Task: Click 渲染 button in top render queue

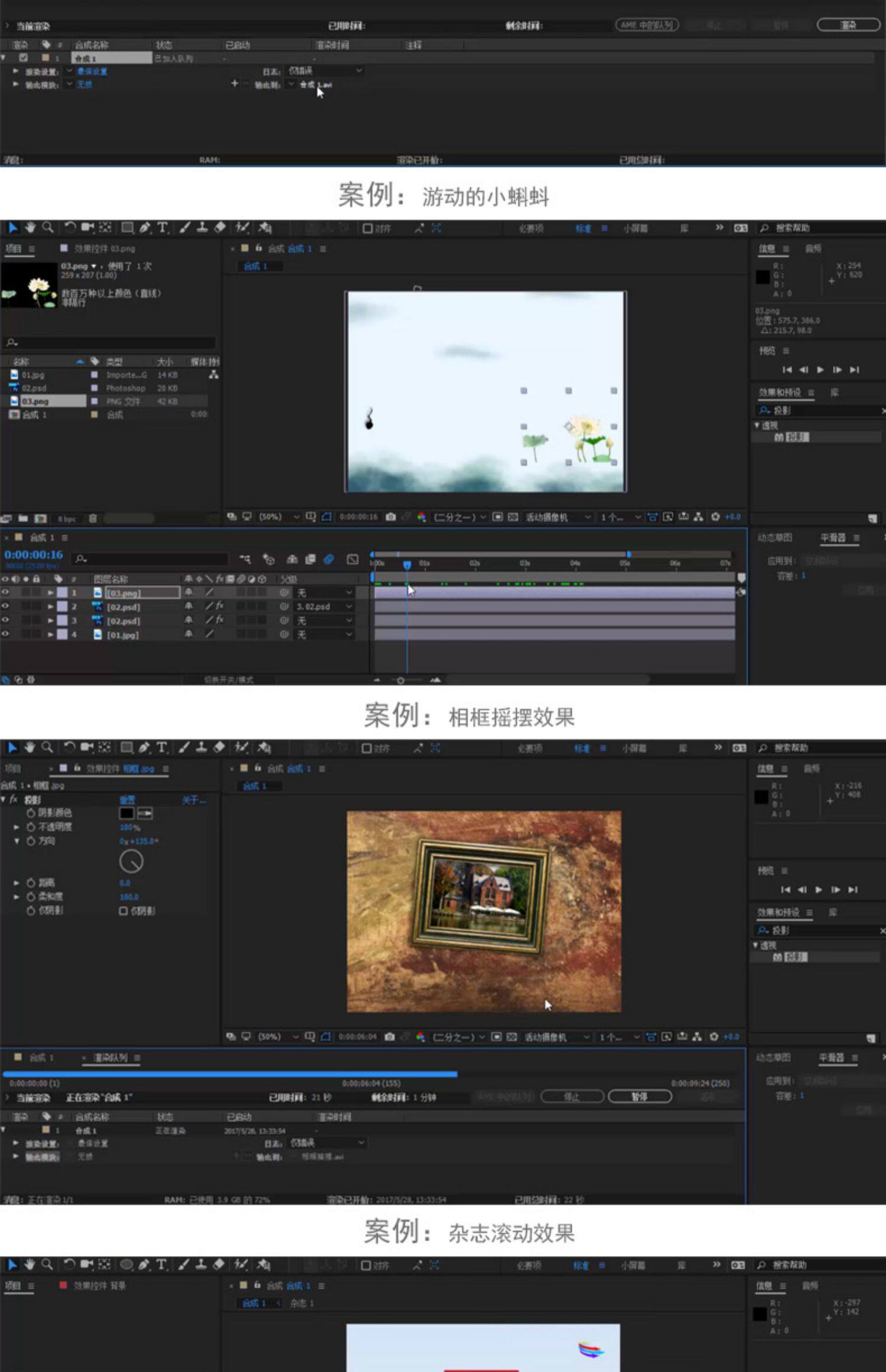Action: click(x=848, y=25)
